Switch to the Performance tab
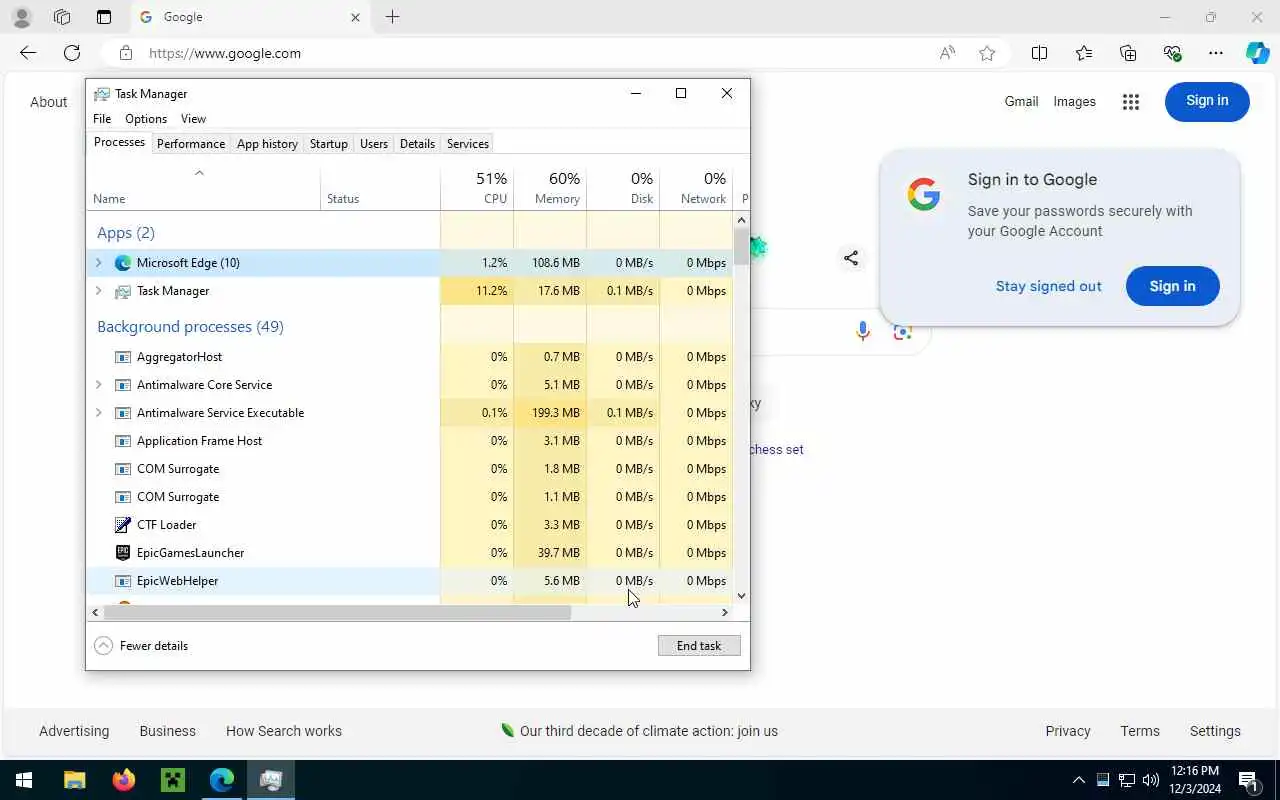Screen dimensions: 1280x800 [x=191, y=143]
